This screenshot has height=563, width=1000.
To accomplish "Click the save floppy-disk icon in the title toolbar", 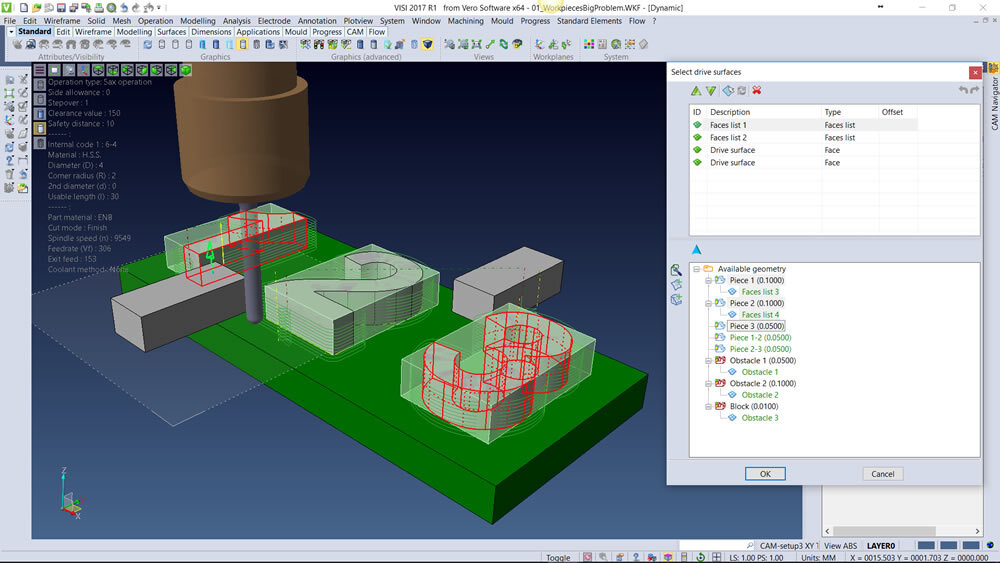I will coord(61,8).
